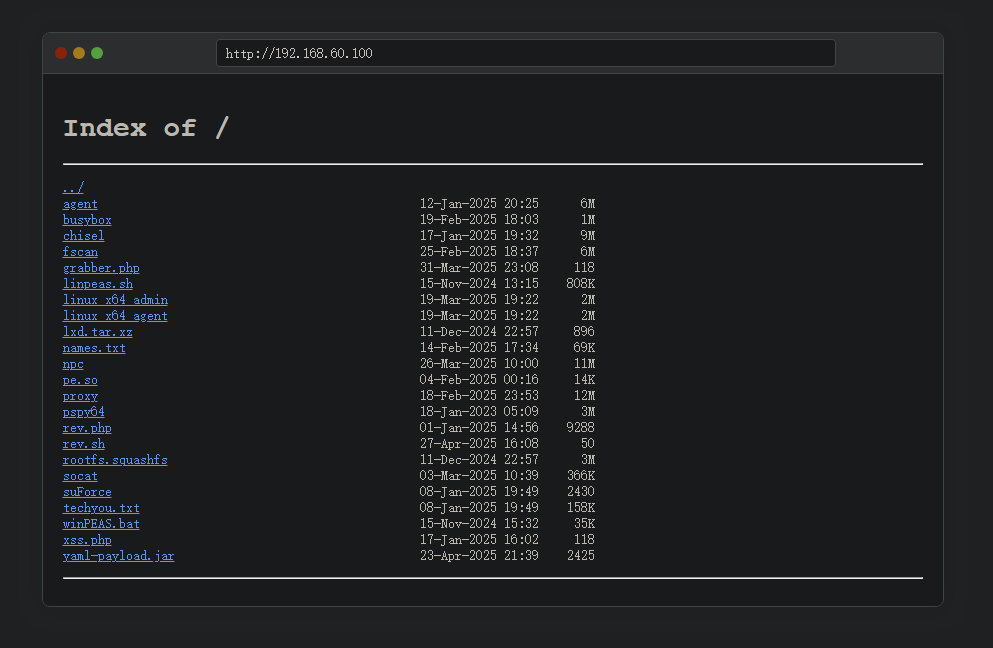Image resolution: width=993 pixels, height=648 pixels.
Task: Open grabber.php in the listing
Action: [101, 268]
